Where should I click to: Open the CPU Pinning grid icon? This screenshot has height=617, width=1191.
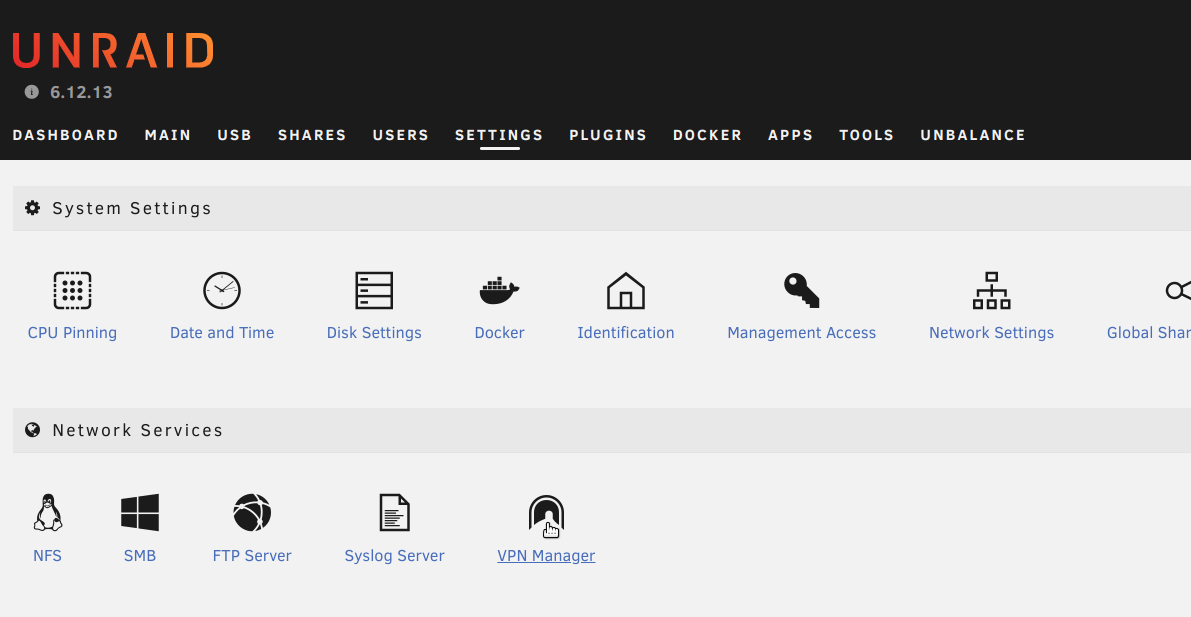click(x=72, y=290)
